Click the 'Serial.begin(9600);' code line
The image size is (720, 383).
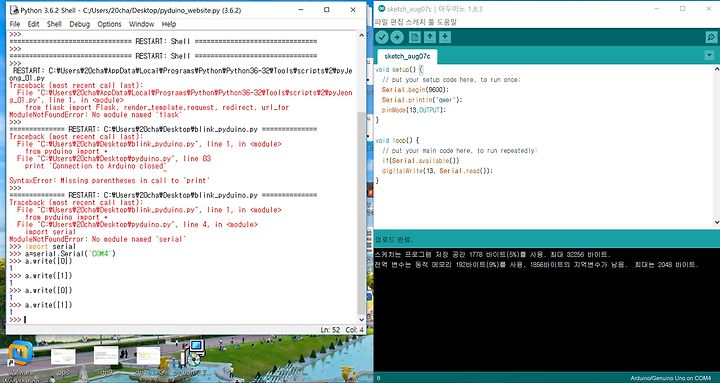coord(415,90)
